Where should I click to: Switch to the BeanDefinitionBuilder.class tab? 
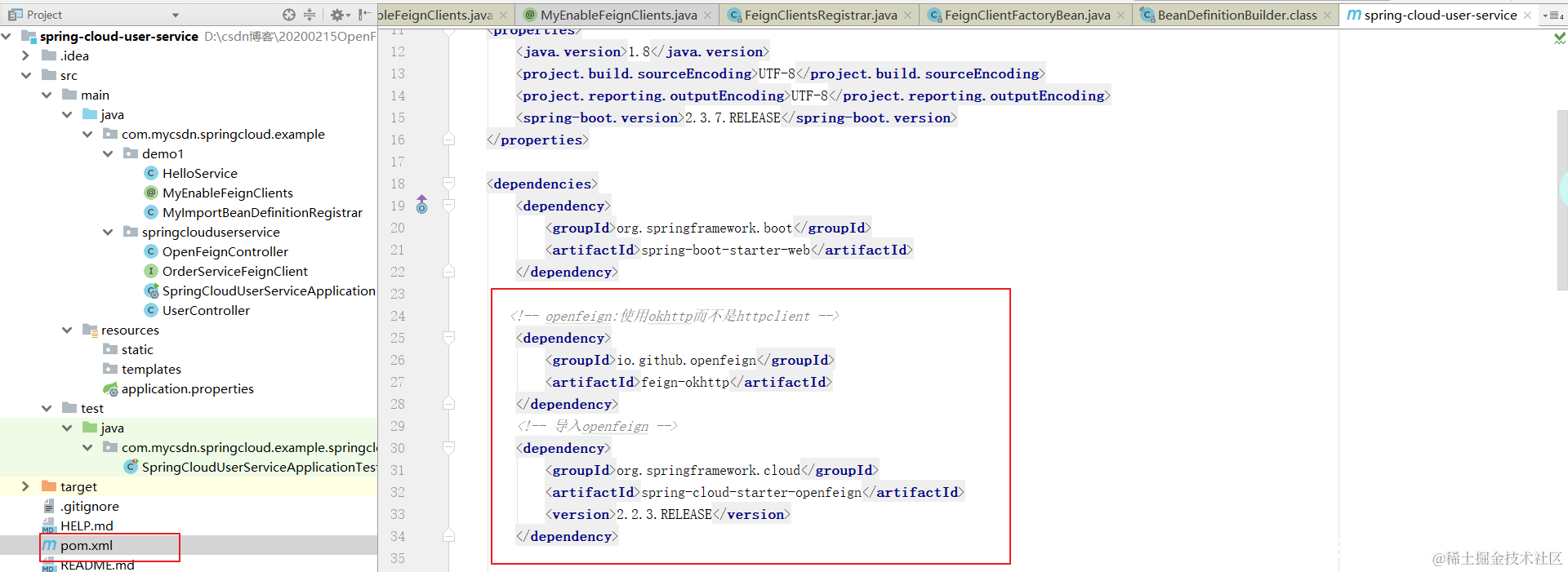1236,15
